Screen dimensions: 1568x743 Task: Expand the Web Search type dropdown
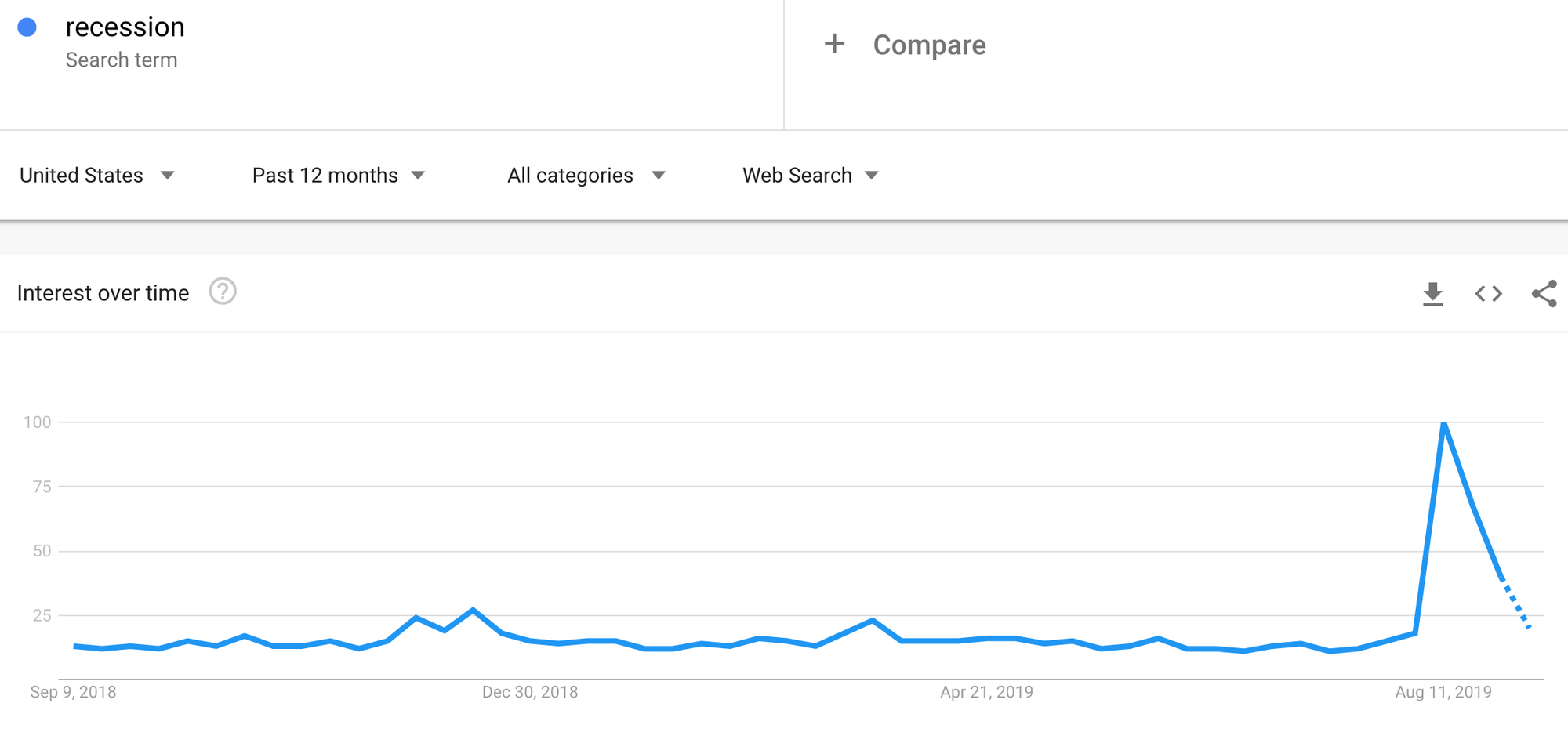click(811, 175)
